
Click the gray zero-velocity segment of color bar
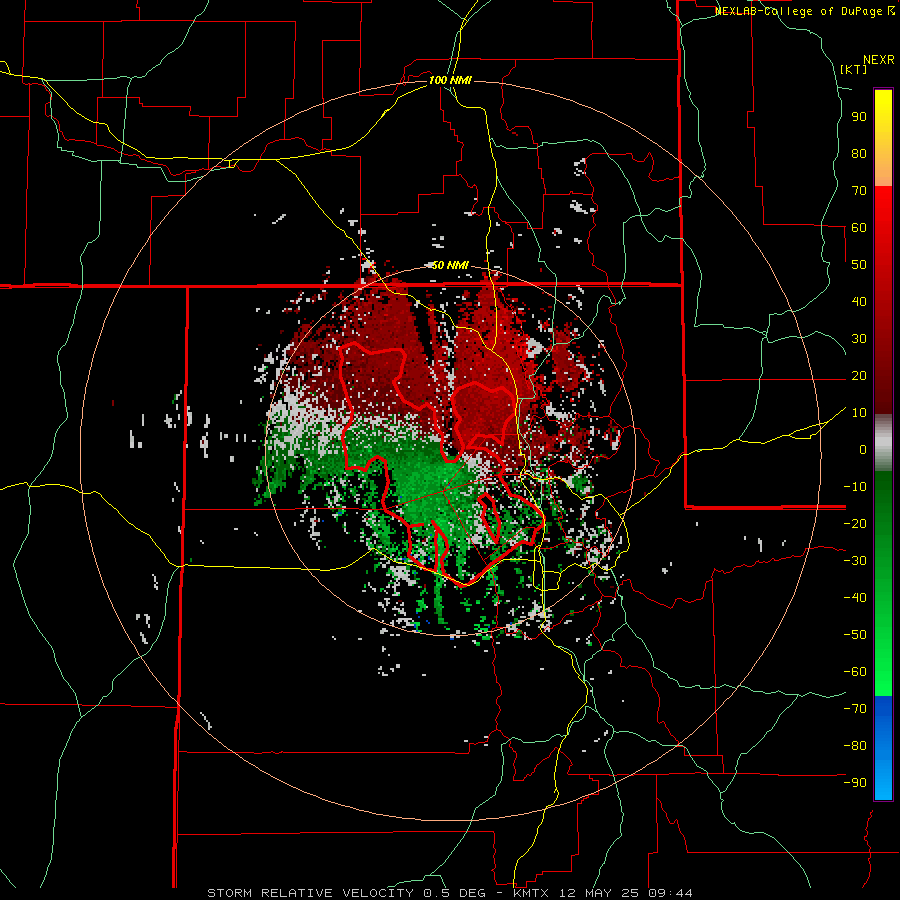pyautogui.click(x=883, y=442)
